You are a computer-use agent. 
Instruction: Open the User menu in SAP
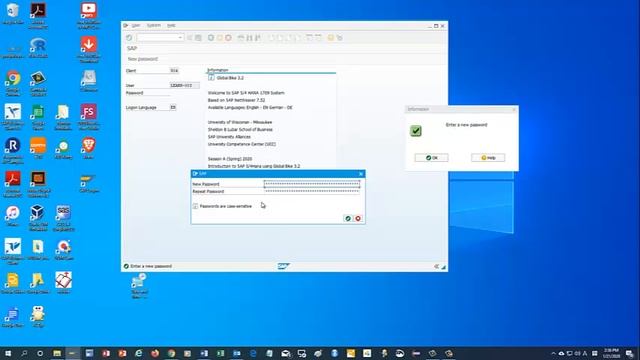click(136, 25)
